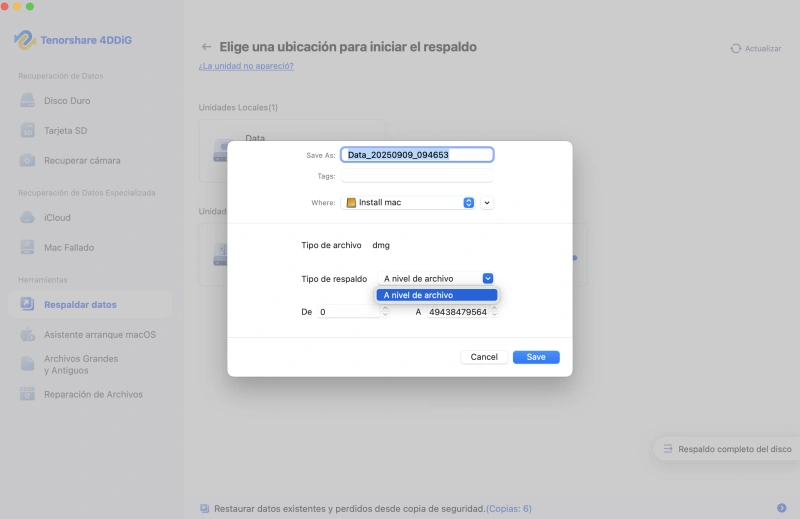Choose A nivel de archivo option
The width and height of the screenshot is (800, 519).
coord(437,295)
